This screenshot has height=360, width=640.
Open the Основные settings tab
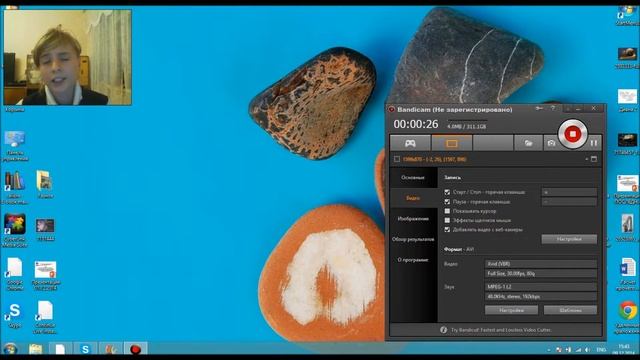pyautogui.click(x=413, y=178)
